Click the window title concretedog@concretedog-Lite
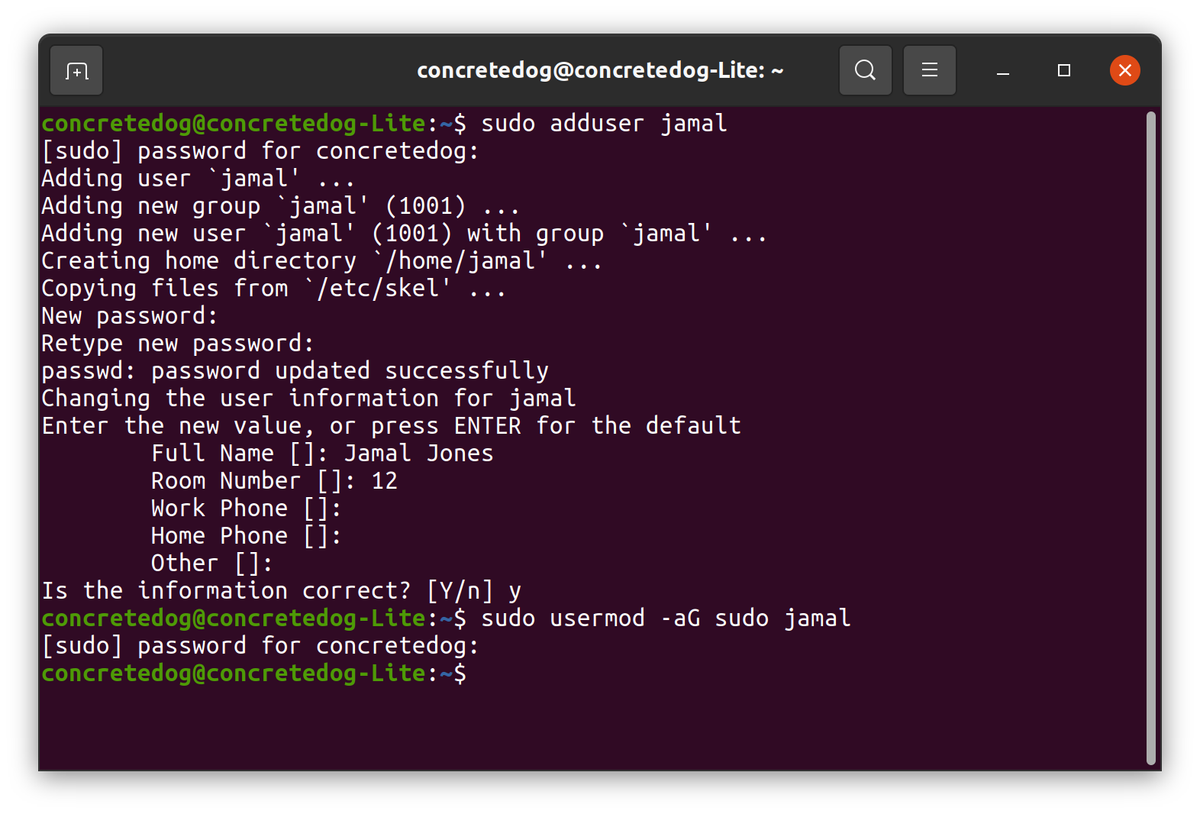Image resolution: width=1200 pixels, height=814 pixels. (599, 71)
